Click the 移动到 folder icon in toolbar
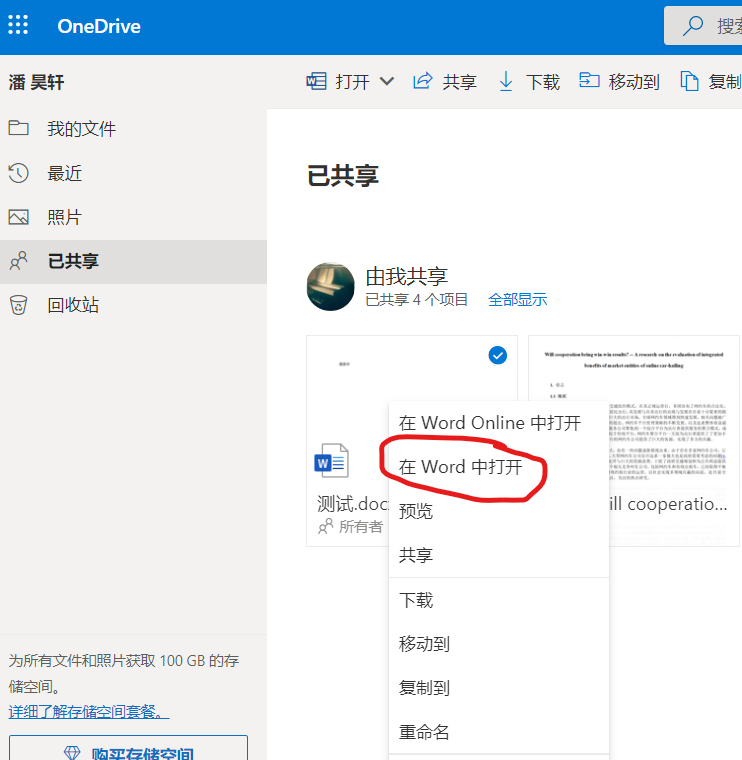 pos(589,80)
